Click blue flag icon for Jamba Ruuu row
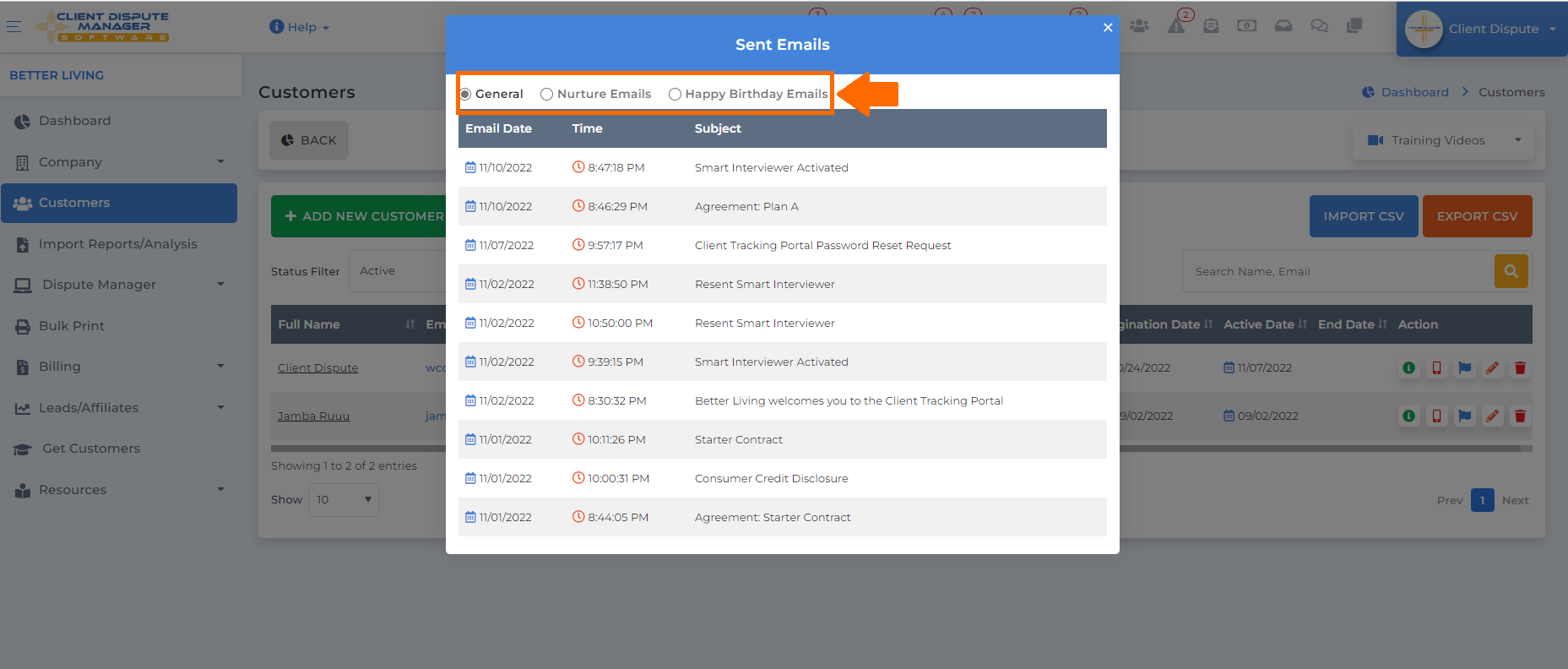Screen dimensions: 1568x669 (1464, 416)
